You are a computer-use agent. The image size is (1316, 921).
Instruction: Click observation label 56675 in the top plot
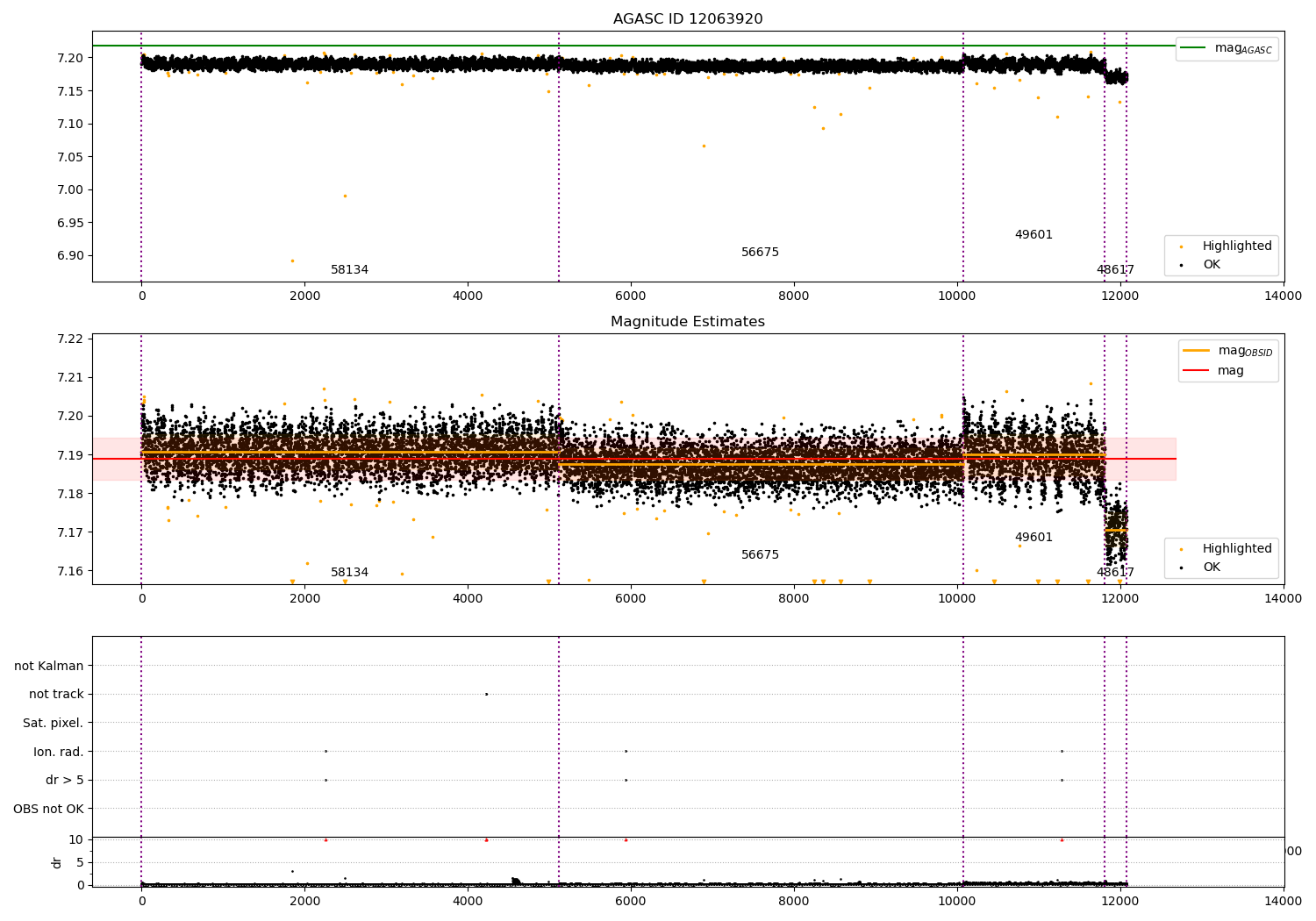pyautogui.click(x=760, y=253)
